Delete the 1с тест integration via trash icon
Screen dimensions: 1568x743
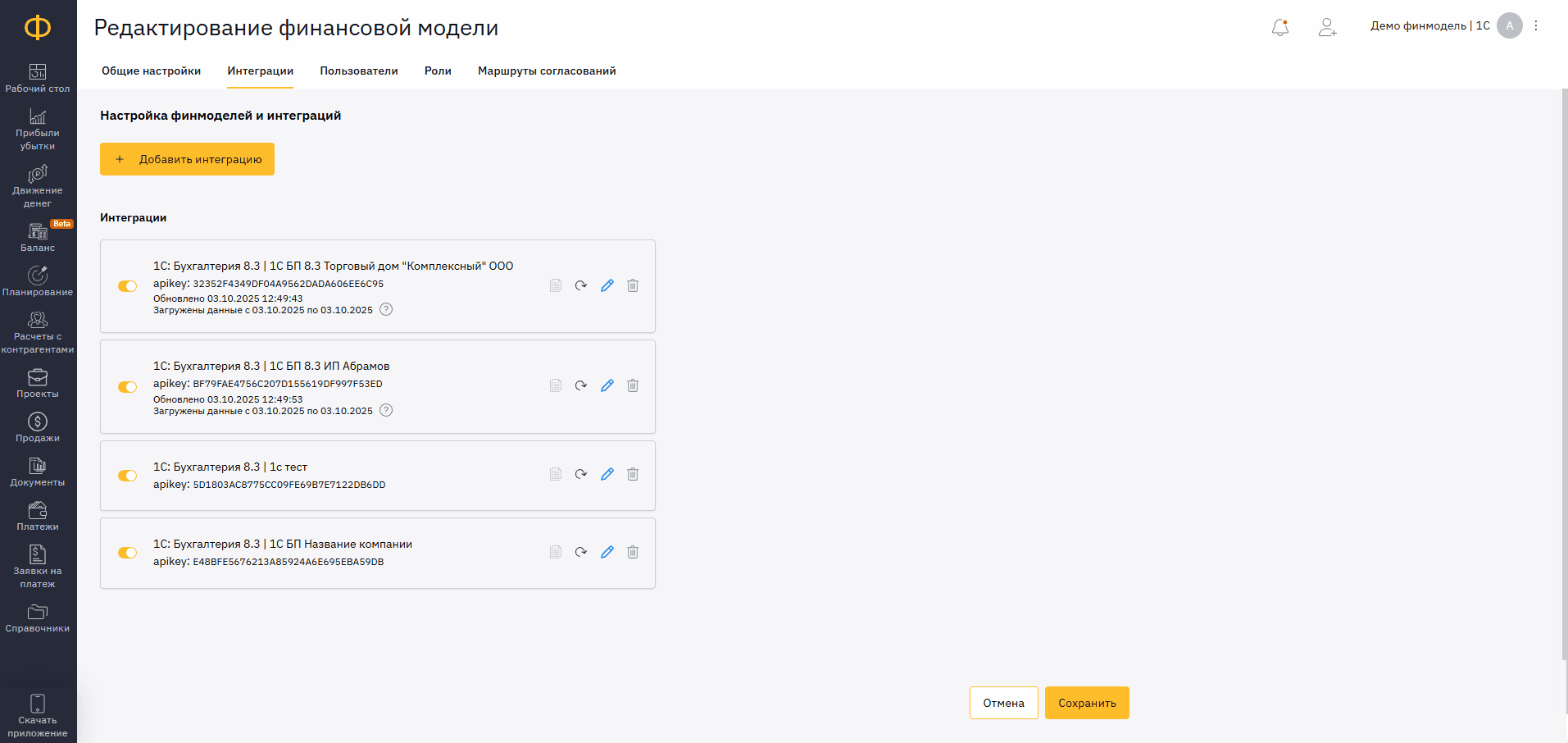633,474
